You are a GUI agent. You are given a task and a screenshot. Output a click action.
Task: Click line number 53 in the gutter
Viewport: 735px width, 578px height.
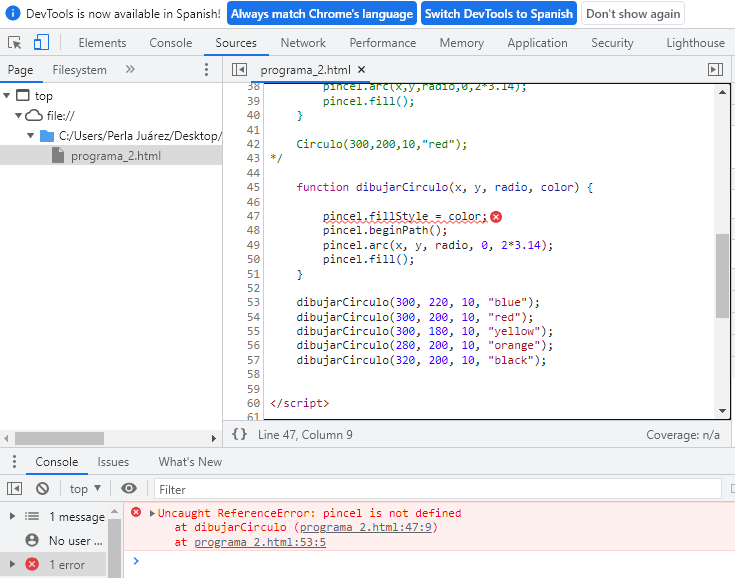click(253, 302)
